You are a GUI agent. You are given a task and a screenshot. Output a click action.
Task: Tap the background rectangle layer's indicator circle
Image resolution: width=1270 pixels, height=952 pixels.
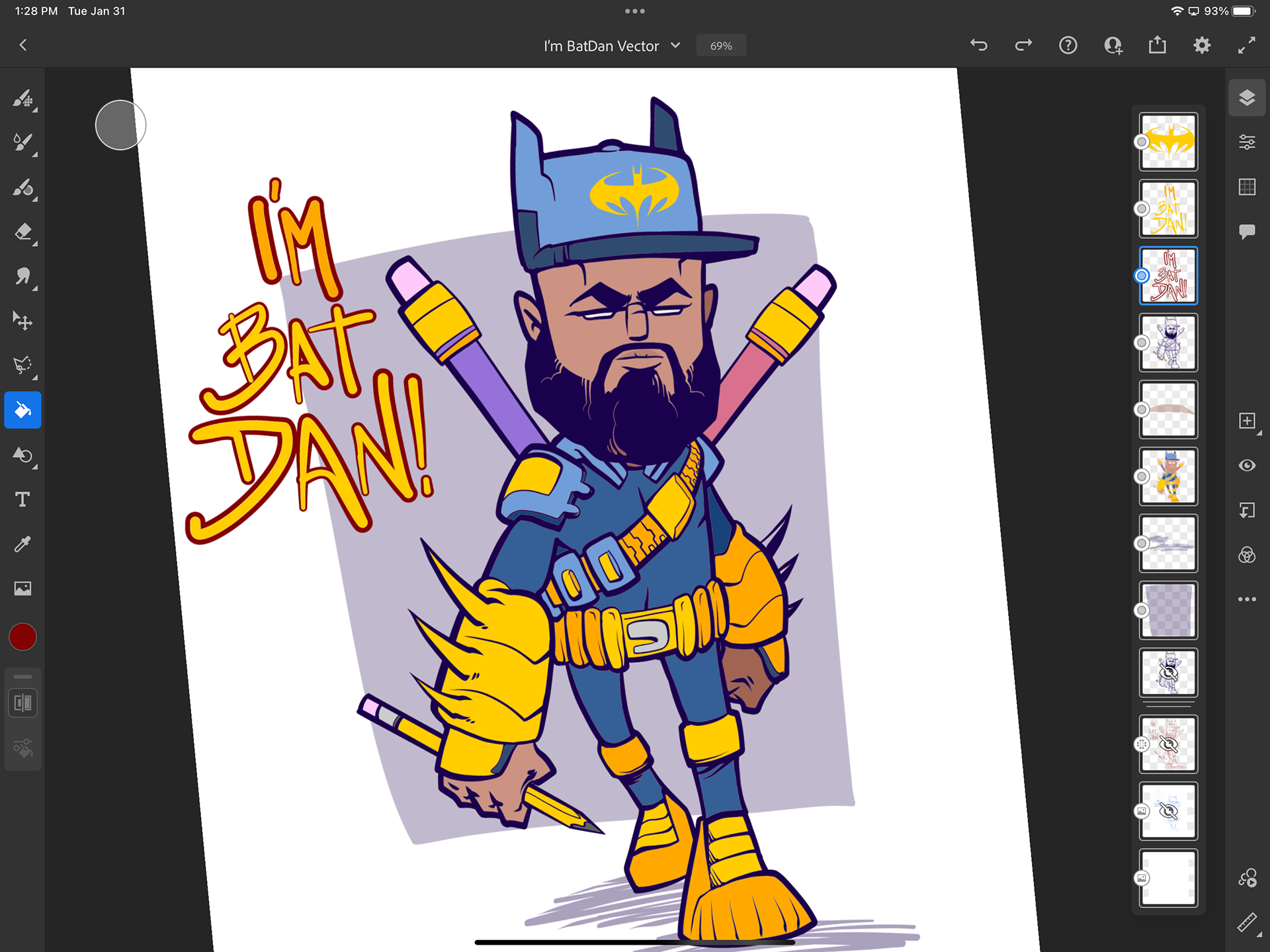pos(1142,611)
